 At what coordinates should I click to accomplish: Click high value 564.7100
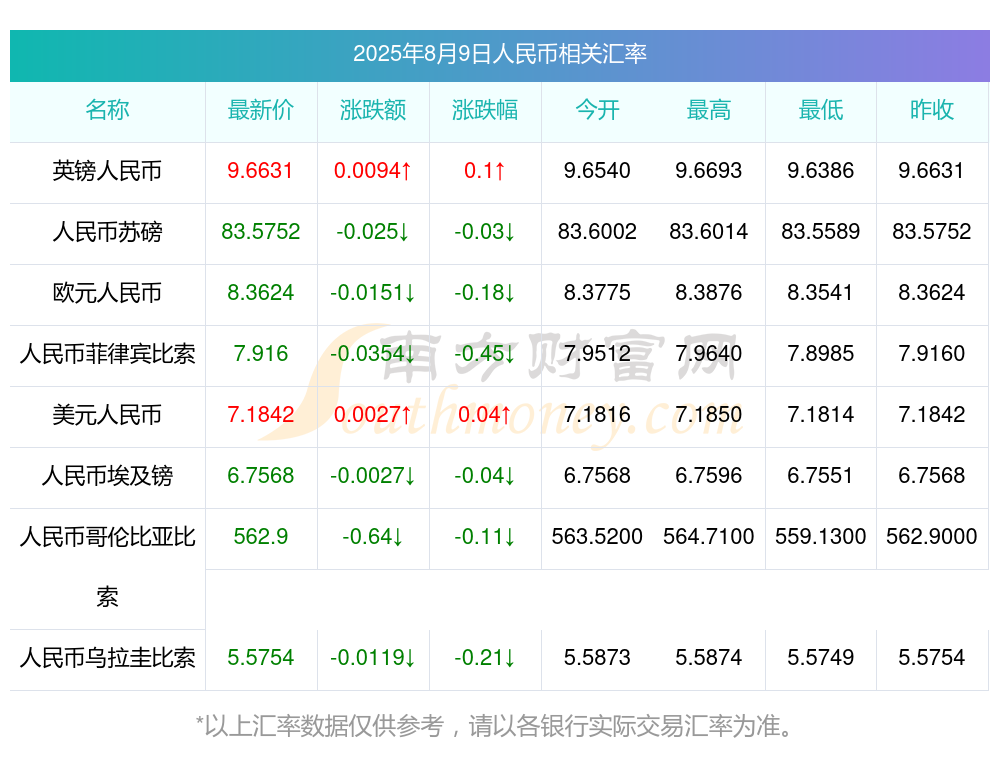coord(709,536)
